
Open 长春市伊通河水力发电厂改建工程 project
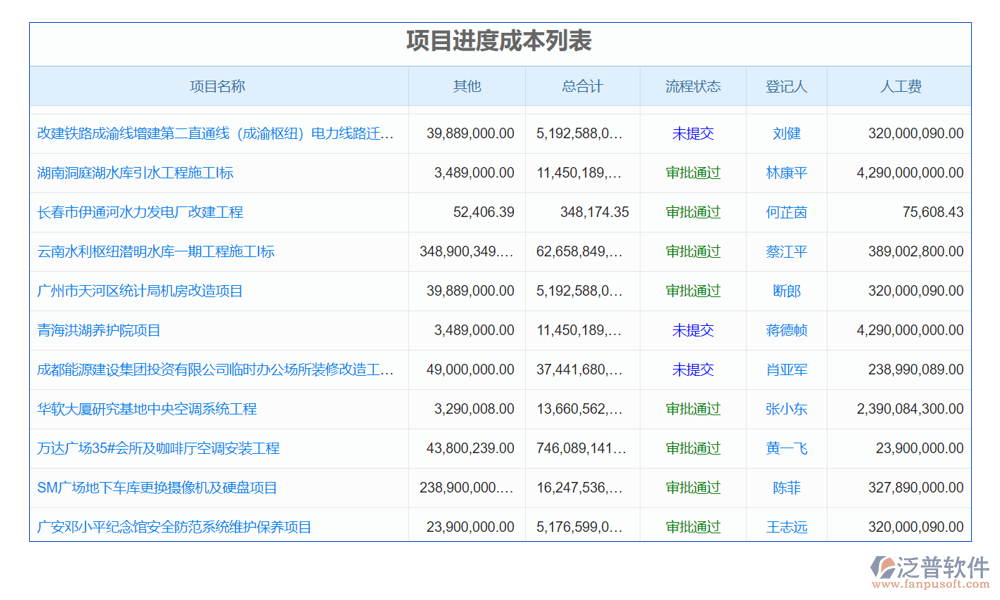[x=140, y=212]
